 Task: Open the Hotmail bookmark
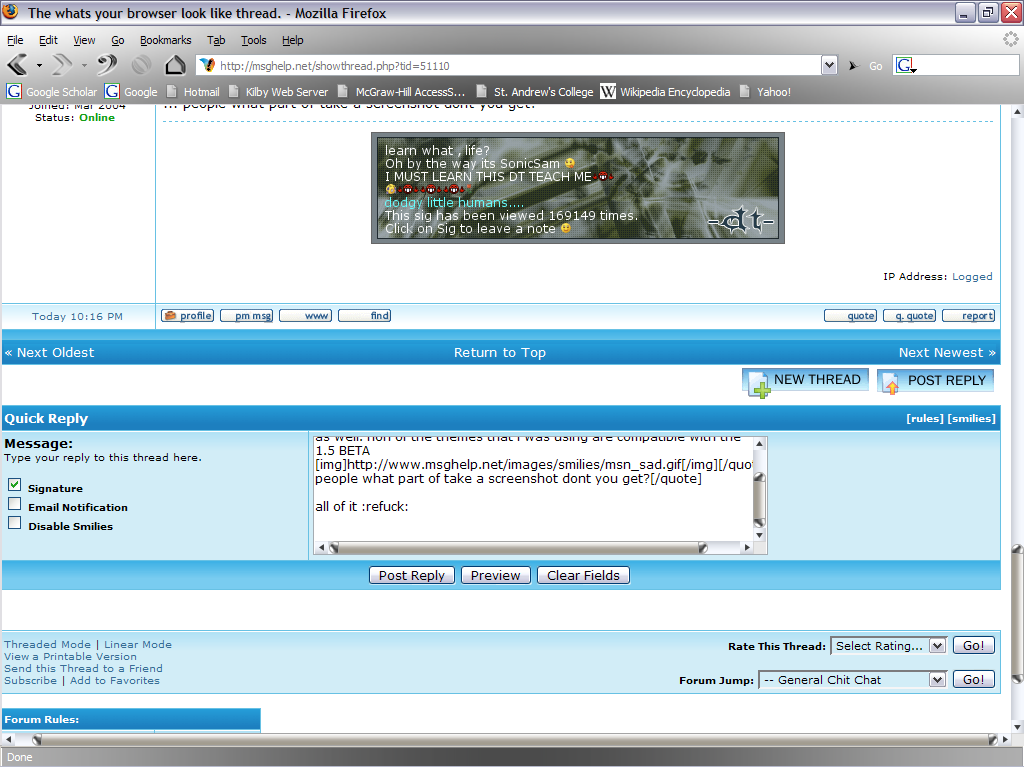click(x=193, y=91)
